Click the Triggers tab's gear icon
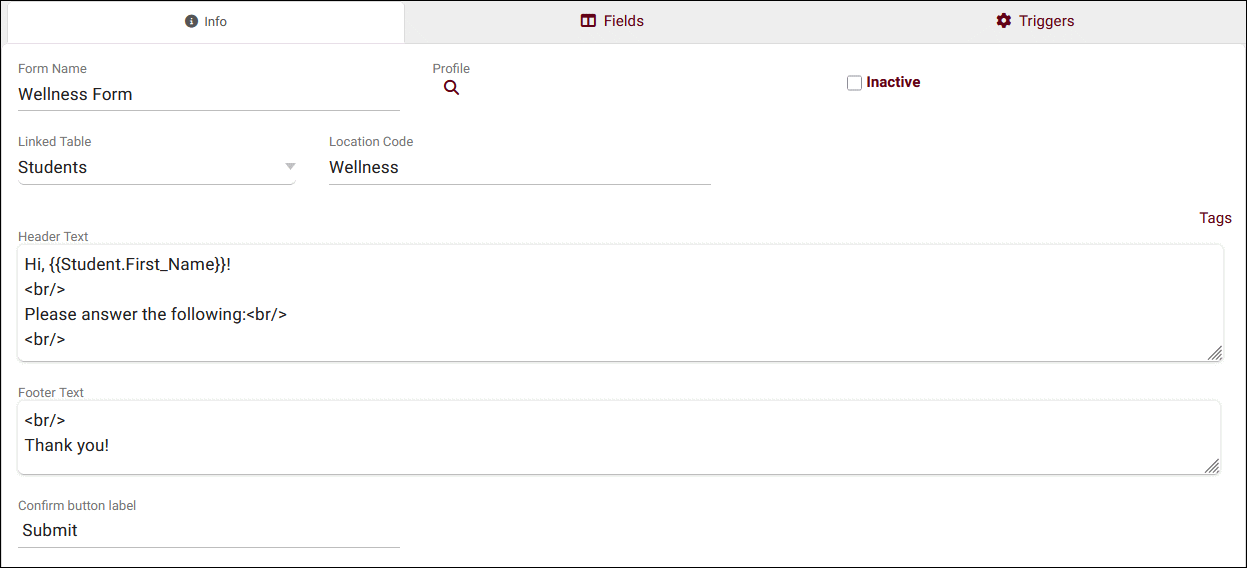 click(1004, 21)
